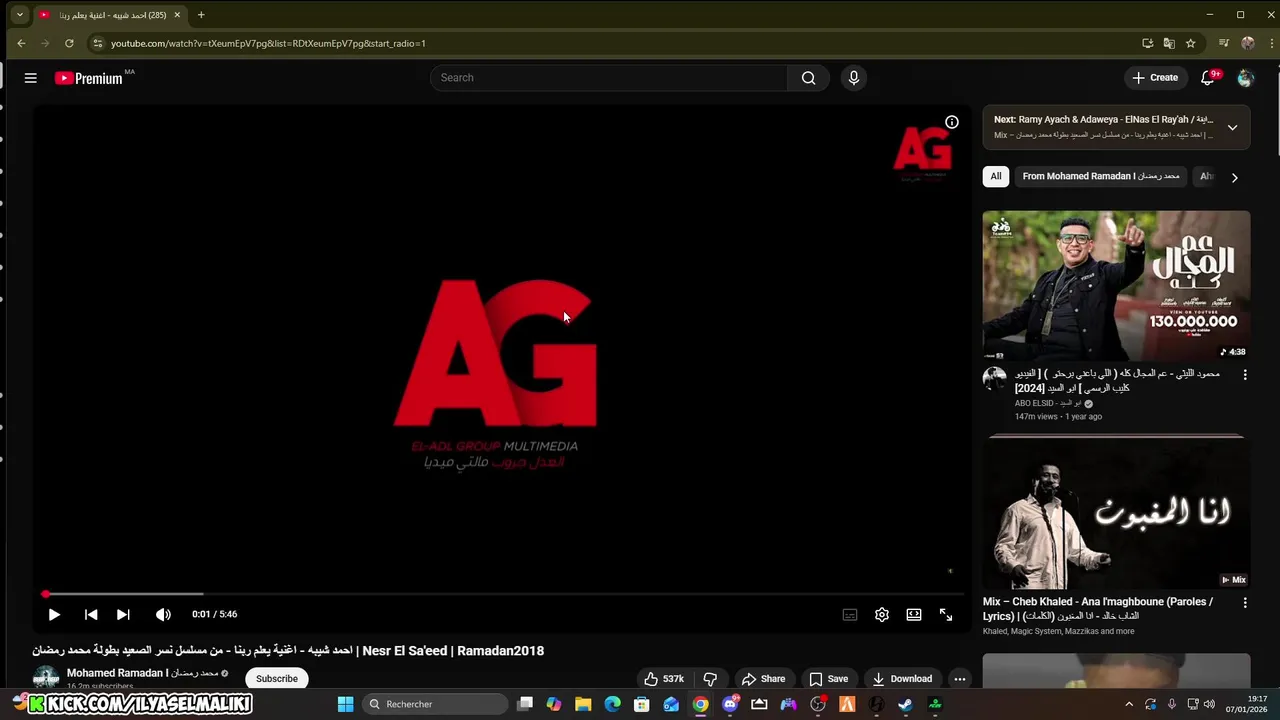Open options for Cheb Khaled mix
1280x720 pixels.
pyautogui.click(x=1245, y=603)
